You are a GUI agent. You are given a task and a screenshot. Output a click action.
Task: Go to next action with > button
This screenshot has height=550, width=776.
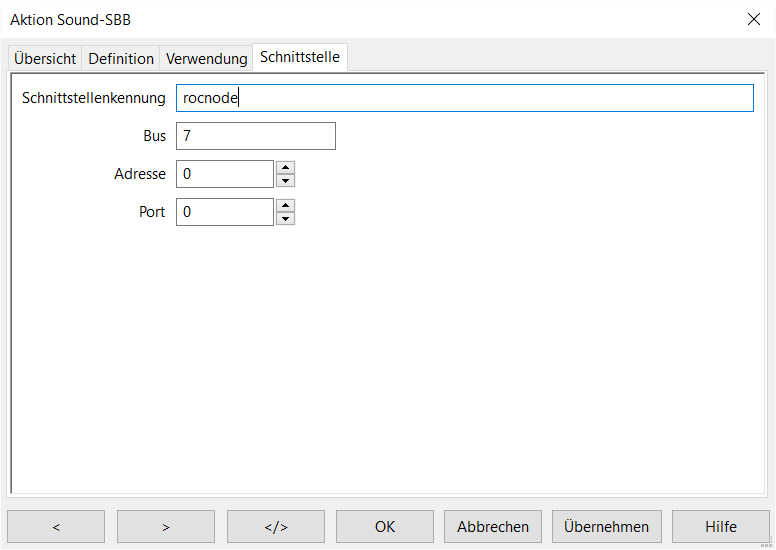pos(166,527)
